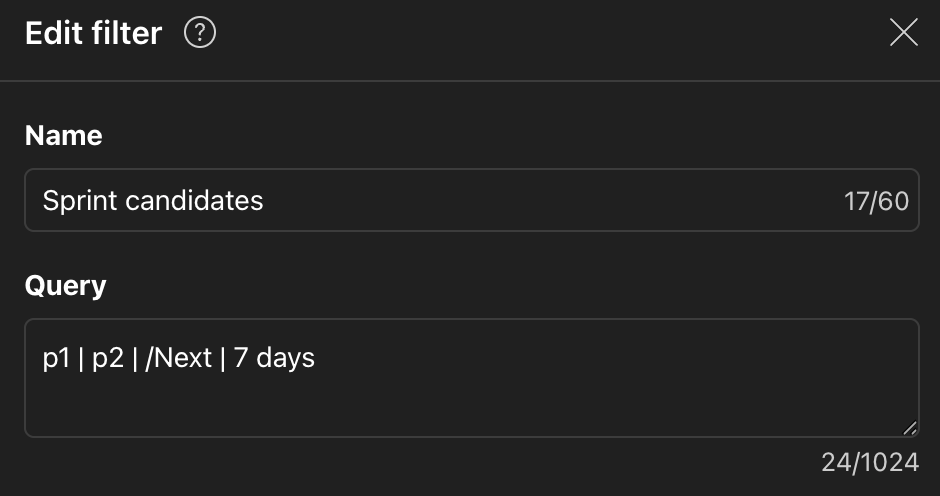940x496 pixels.
Task: Click the word "Sprint" in Name field
Action: (x=79, y=200)
